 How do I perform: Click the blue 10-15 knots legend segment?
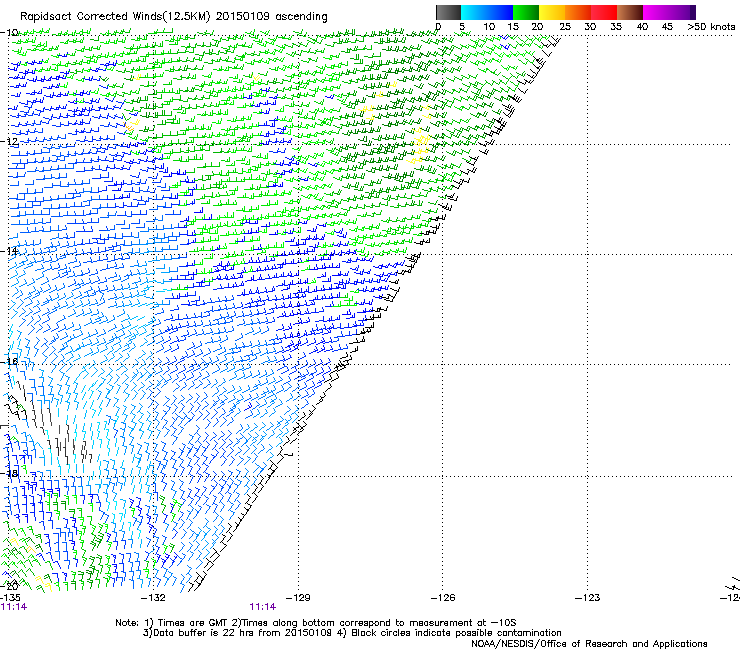(x=500, y=12)
